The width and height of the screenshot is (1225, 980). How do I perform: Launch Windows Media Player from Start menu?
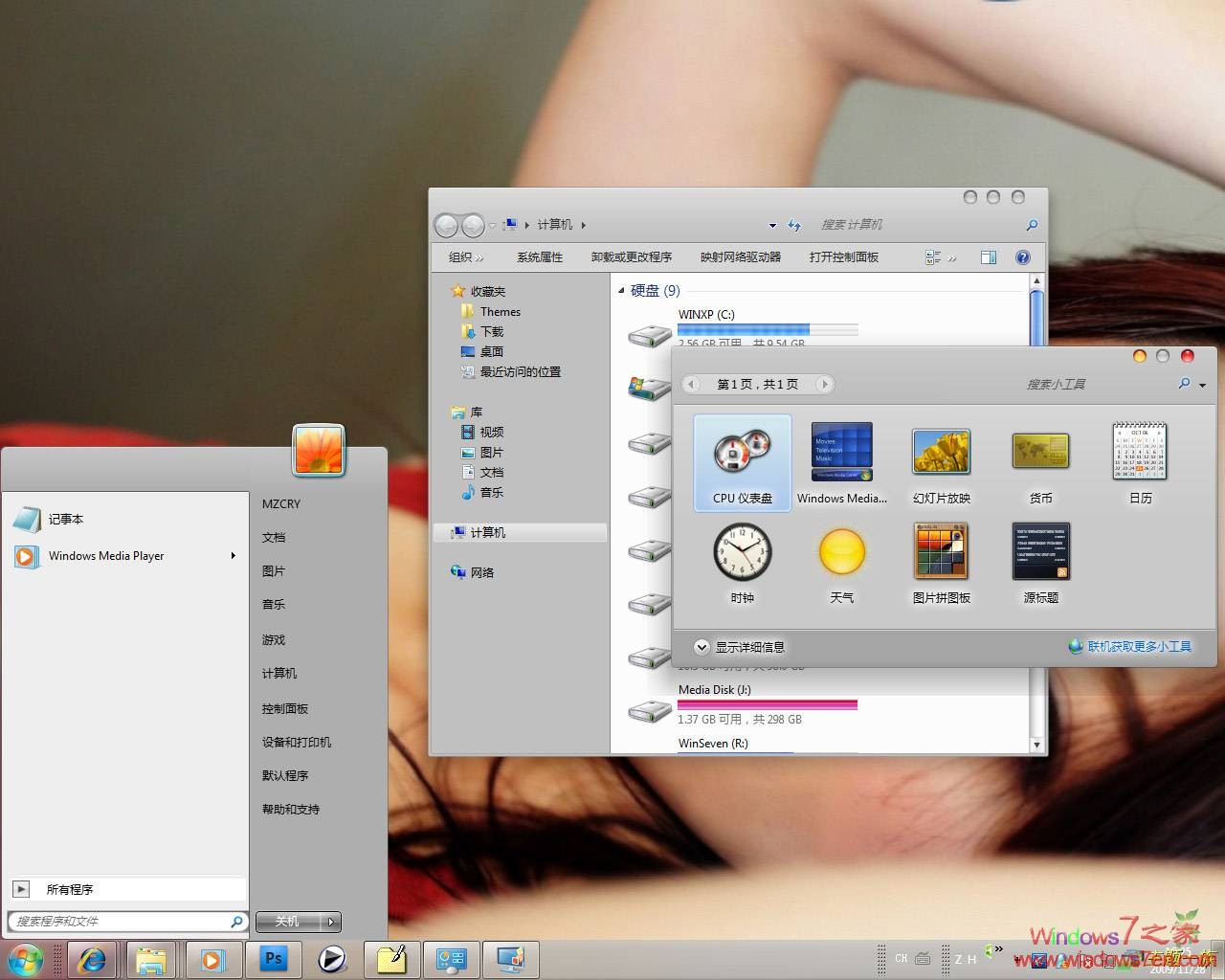pos(115,555)
